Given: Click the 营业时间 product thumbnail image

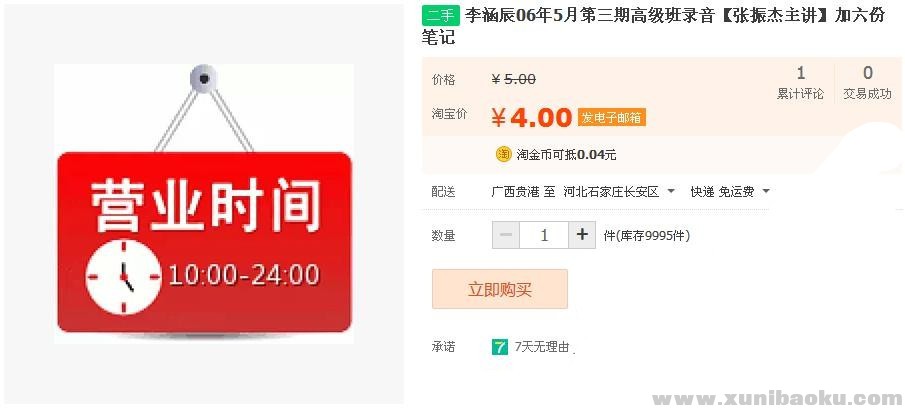Looking at the screenshot, I should pos(204,204).
